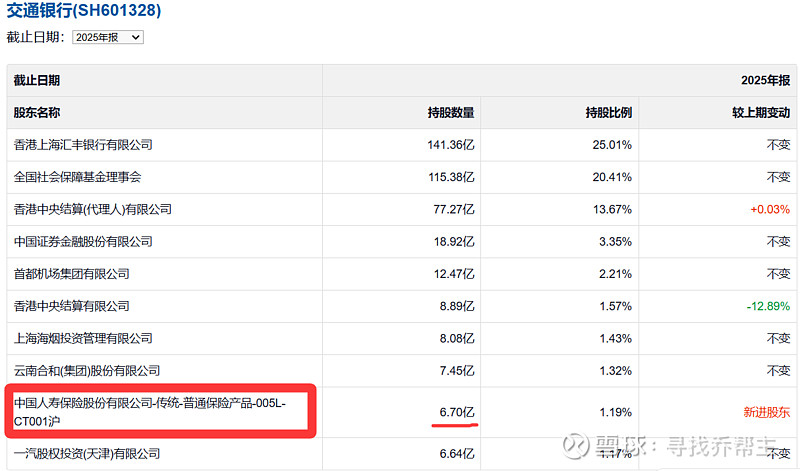Click the highlighted 中国人寿保险 shareholder name
Screen dimensions: 800x471
pos(150,410)
